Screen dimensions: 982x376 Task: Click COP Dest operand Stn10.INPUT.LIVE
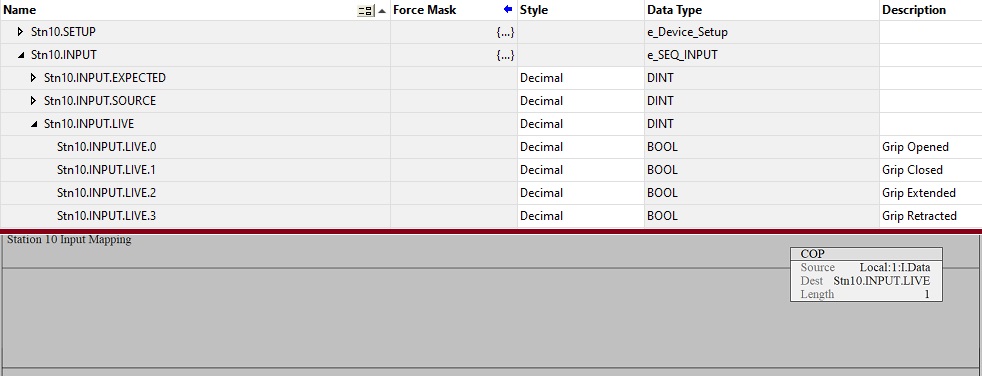882,281
